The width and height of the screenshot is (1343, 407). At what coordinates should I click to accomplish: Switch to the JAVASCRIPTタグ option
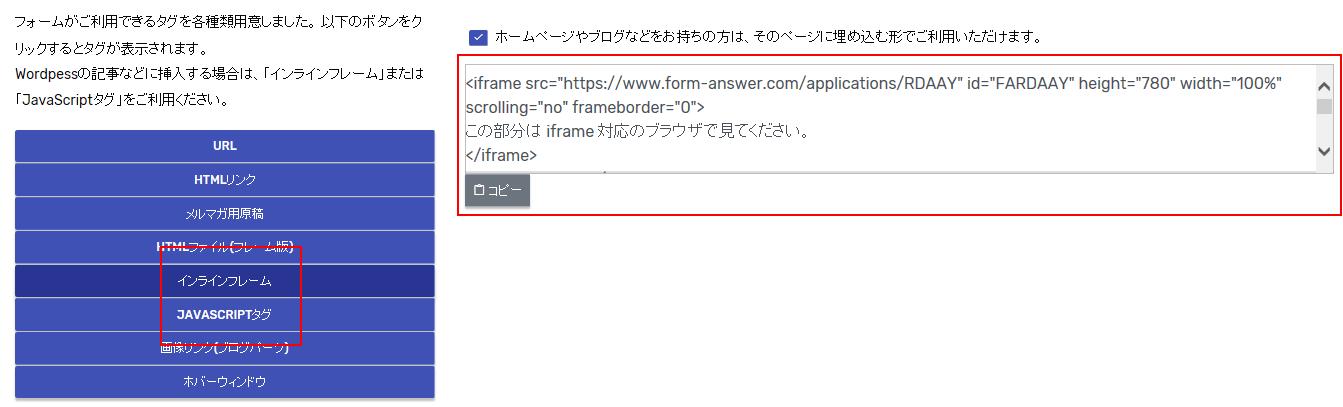point(225,314)
